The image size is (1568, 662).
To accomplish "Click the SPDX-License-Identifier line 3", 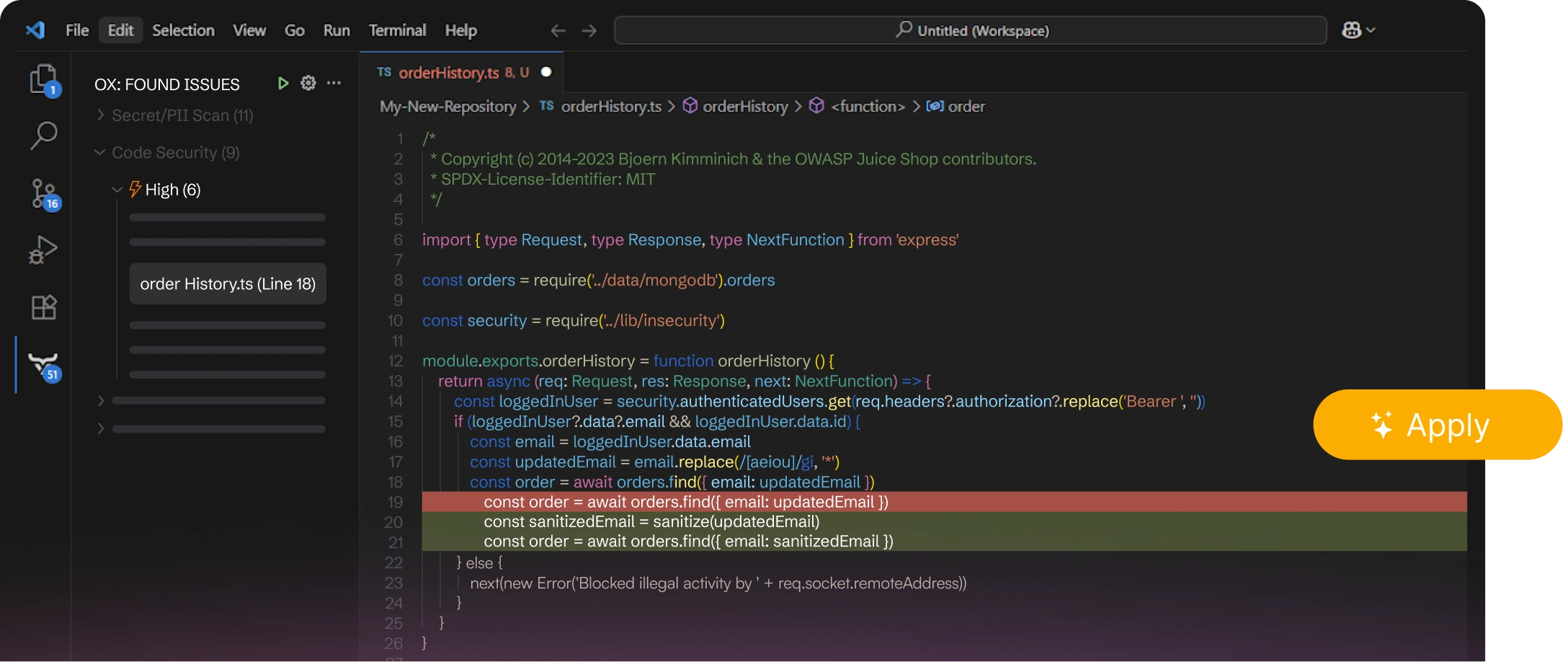I will click(543, 179).
